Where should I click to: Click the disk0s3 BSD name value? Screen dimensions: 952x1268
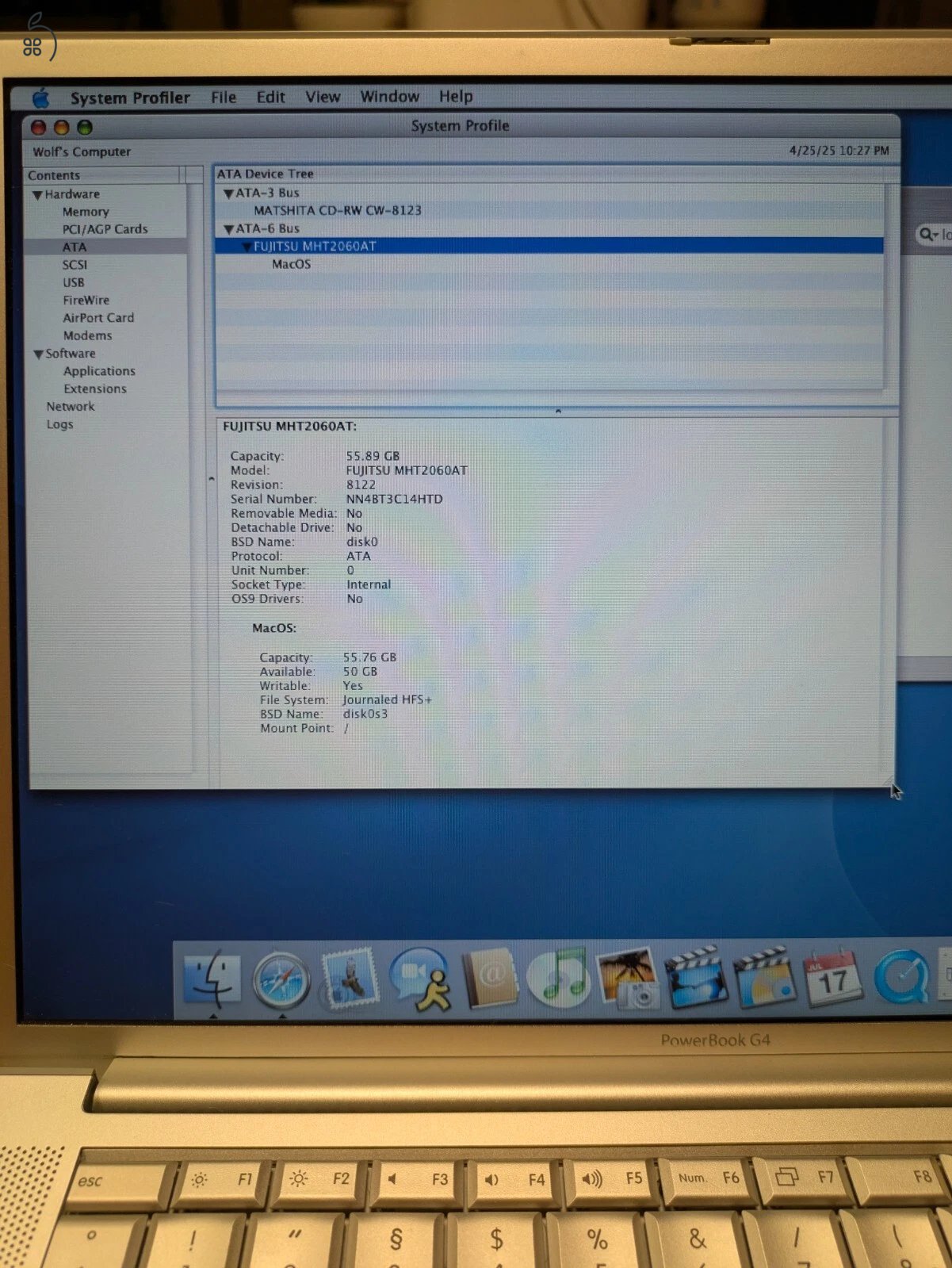click(365, 714)
